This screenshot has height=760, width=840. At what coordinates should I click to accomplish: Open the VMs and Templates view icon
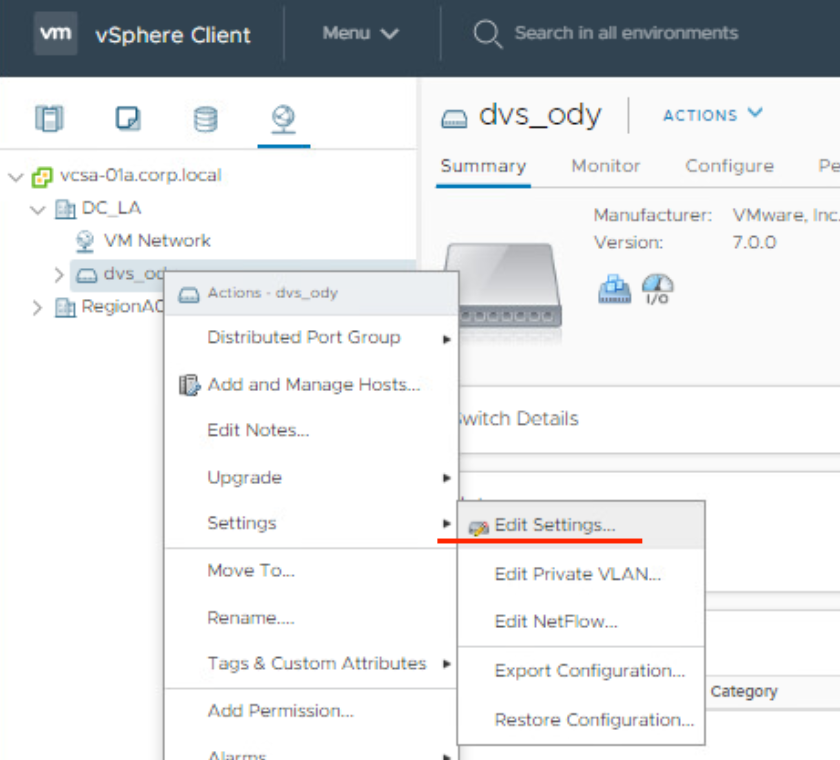[x=128, y=118]
